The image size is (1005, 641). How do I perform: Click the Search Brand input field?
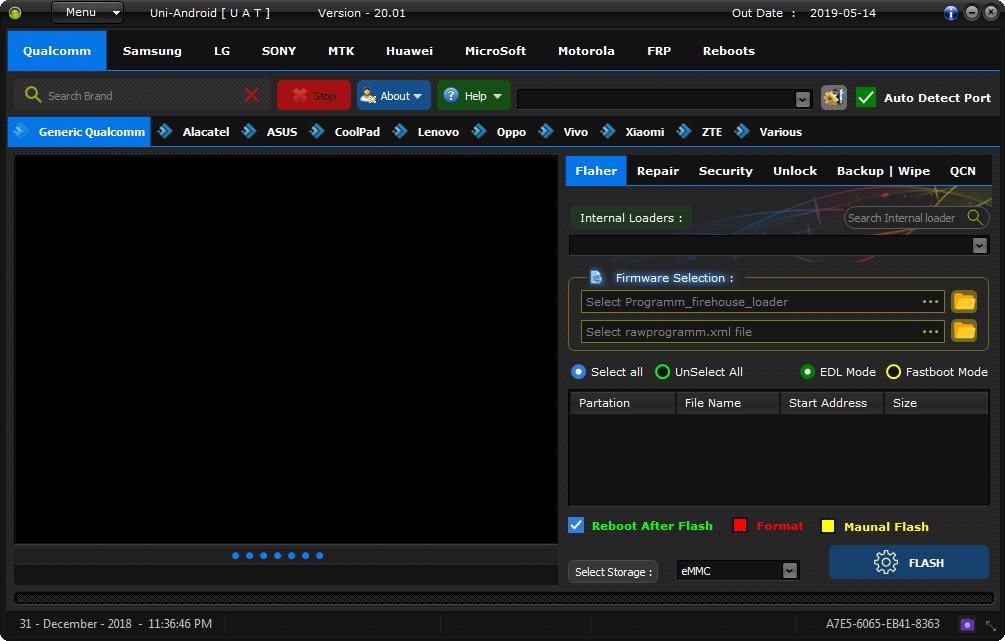(141, 96)
